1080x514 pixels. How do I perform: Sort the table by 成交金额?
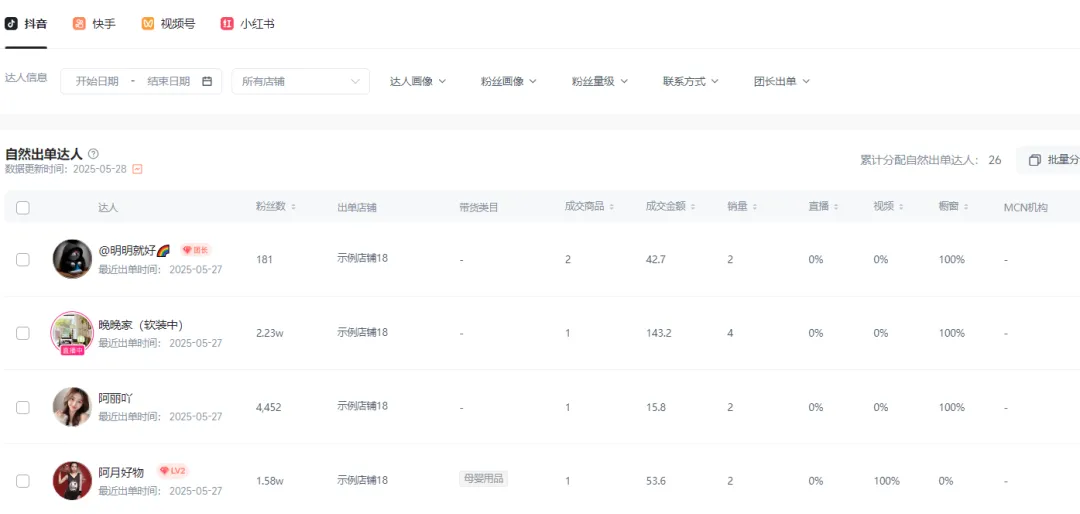[x=694, y=207]
